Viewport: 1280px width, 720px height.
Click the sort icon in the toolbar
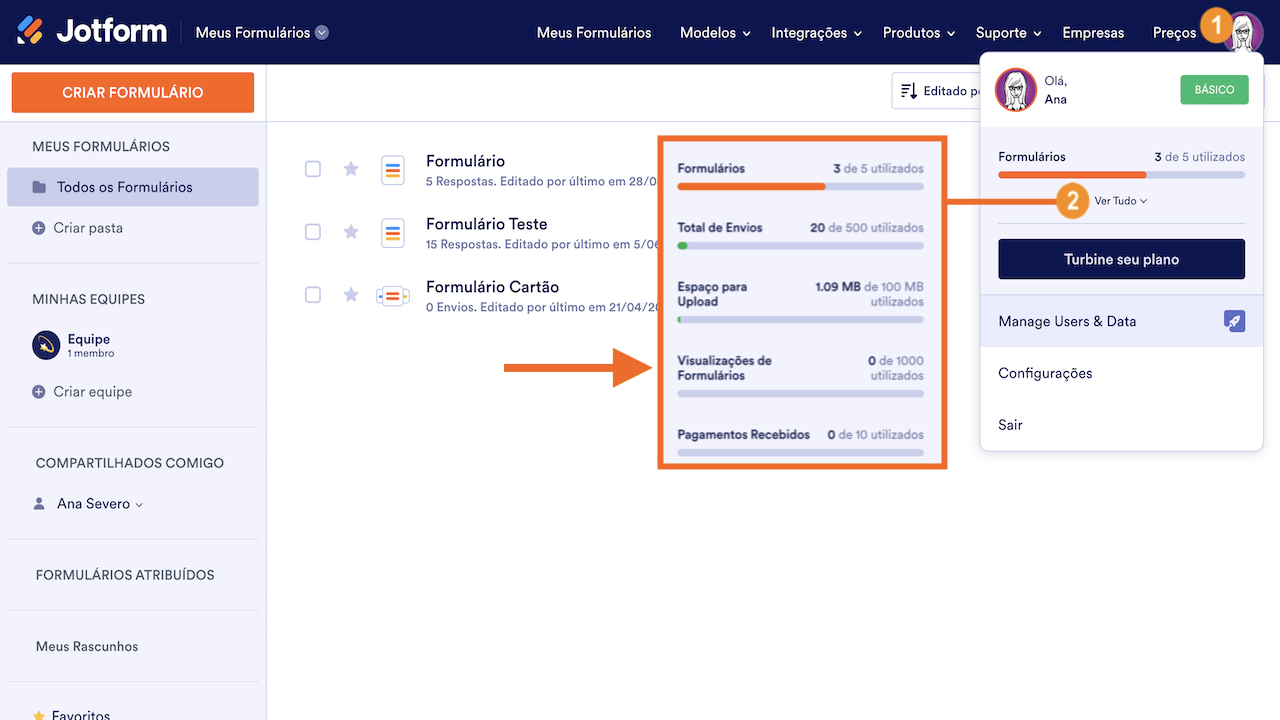909,91
